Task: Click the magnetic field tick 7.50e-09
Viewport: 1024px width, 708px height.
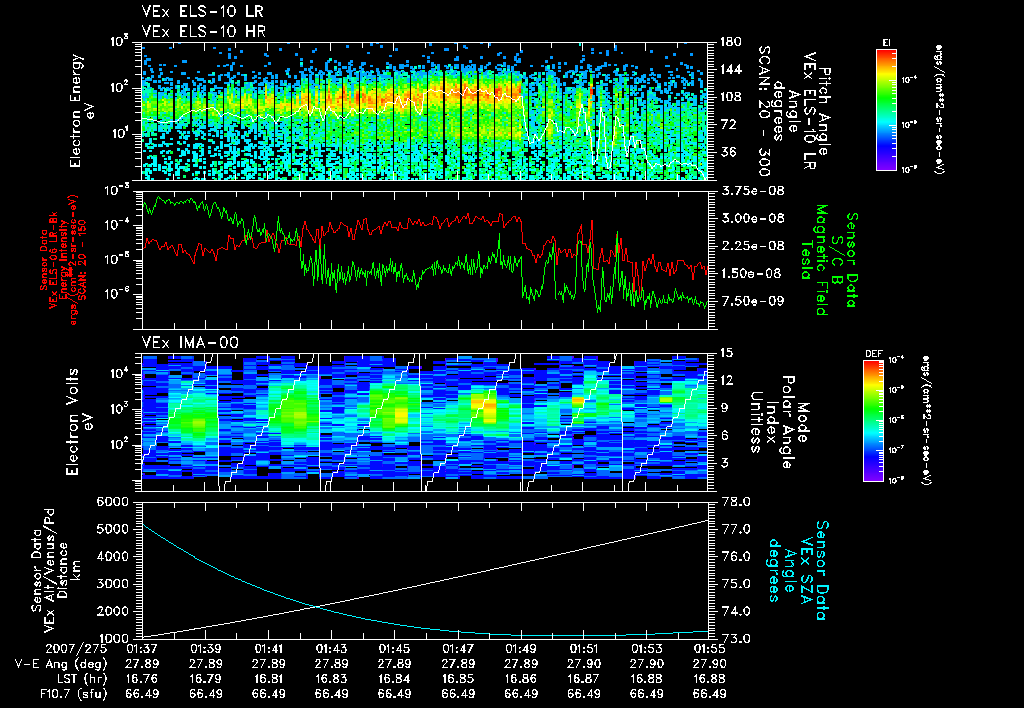Action: coord(752,301)
